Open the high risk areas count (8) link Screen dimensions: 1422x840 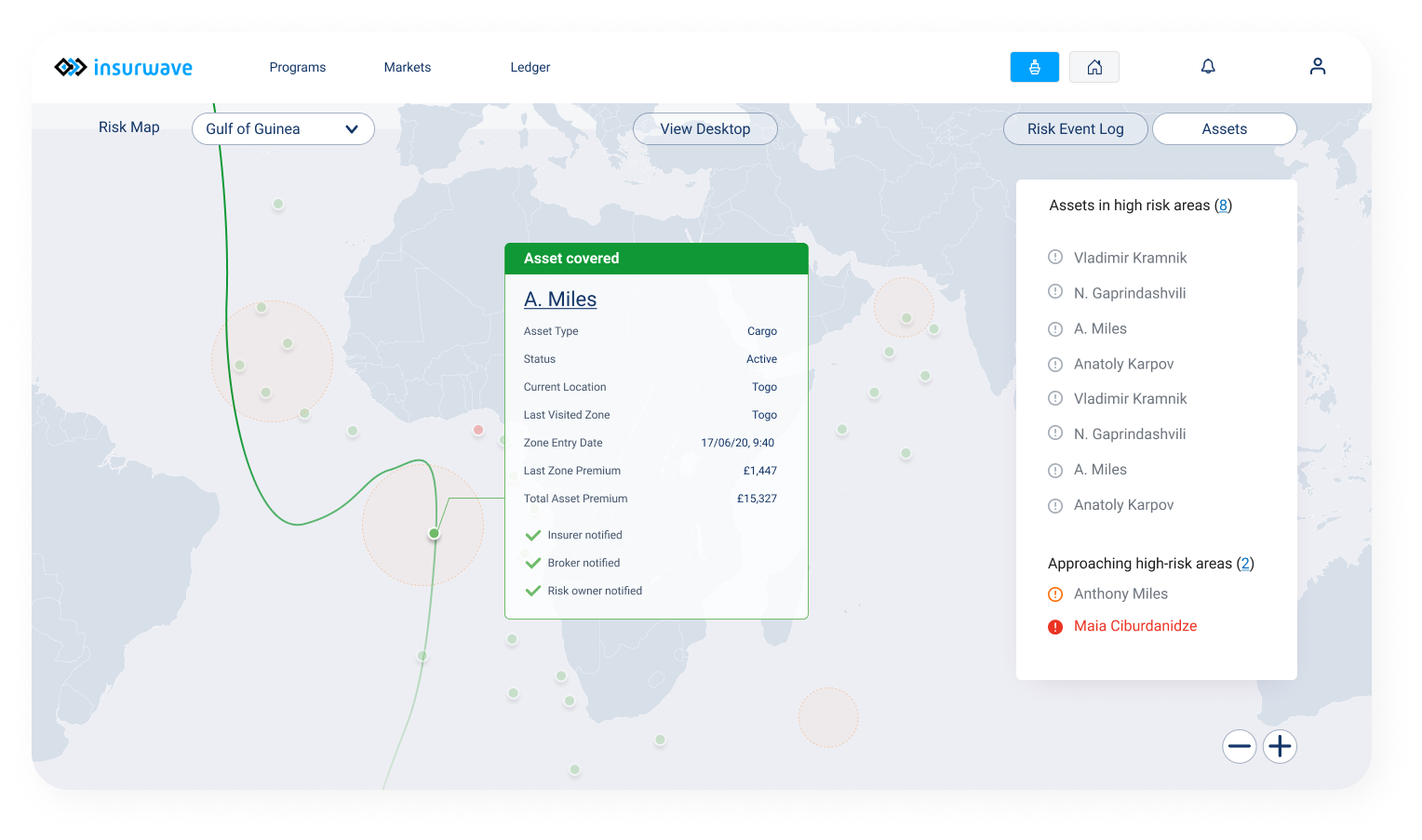tap(1223, 206)
